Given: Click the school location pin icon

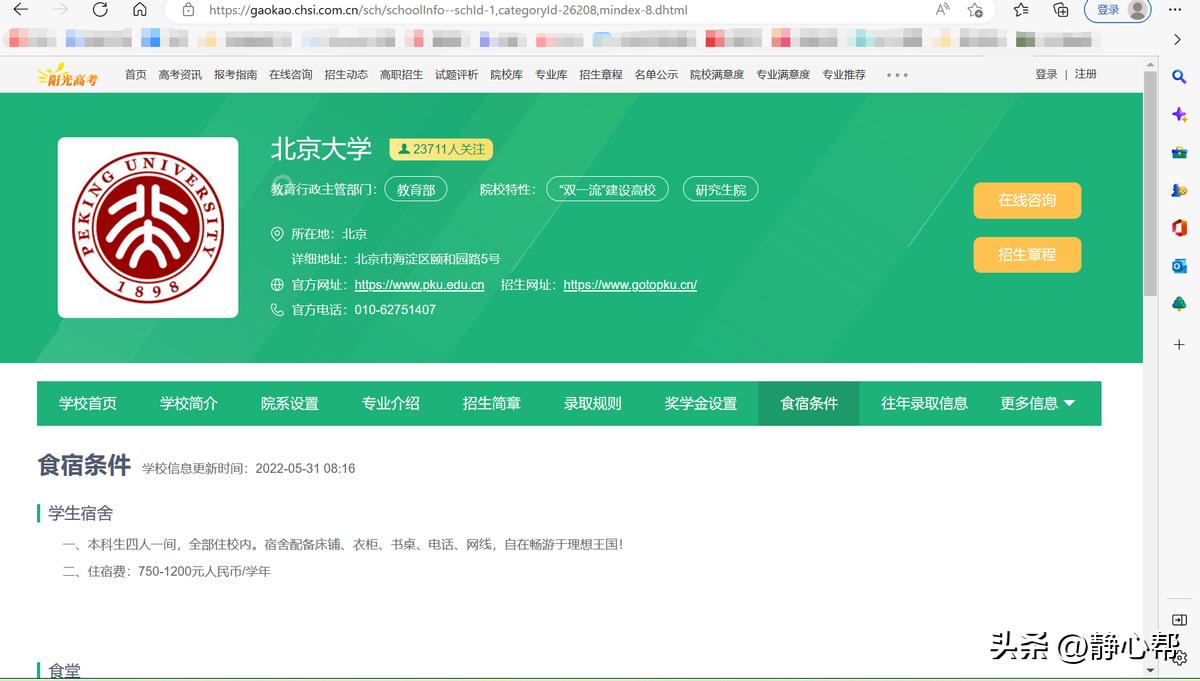Looking at the screenshot, I should [x=277, y=233].
